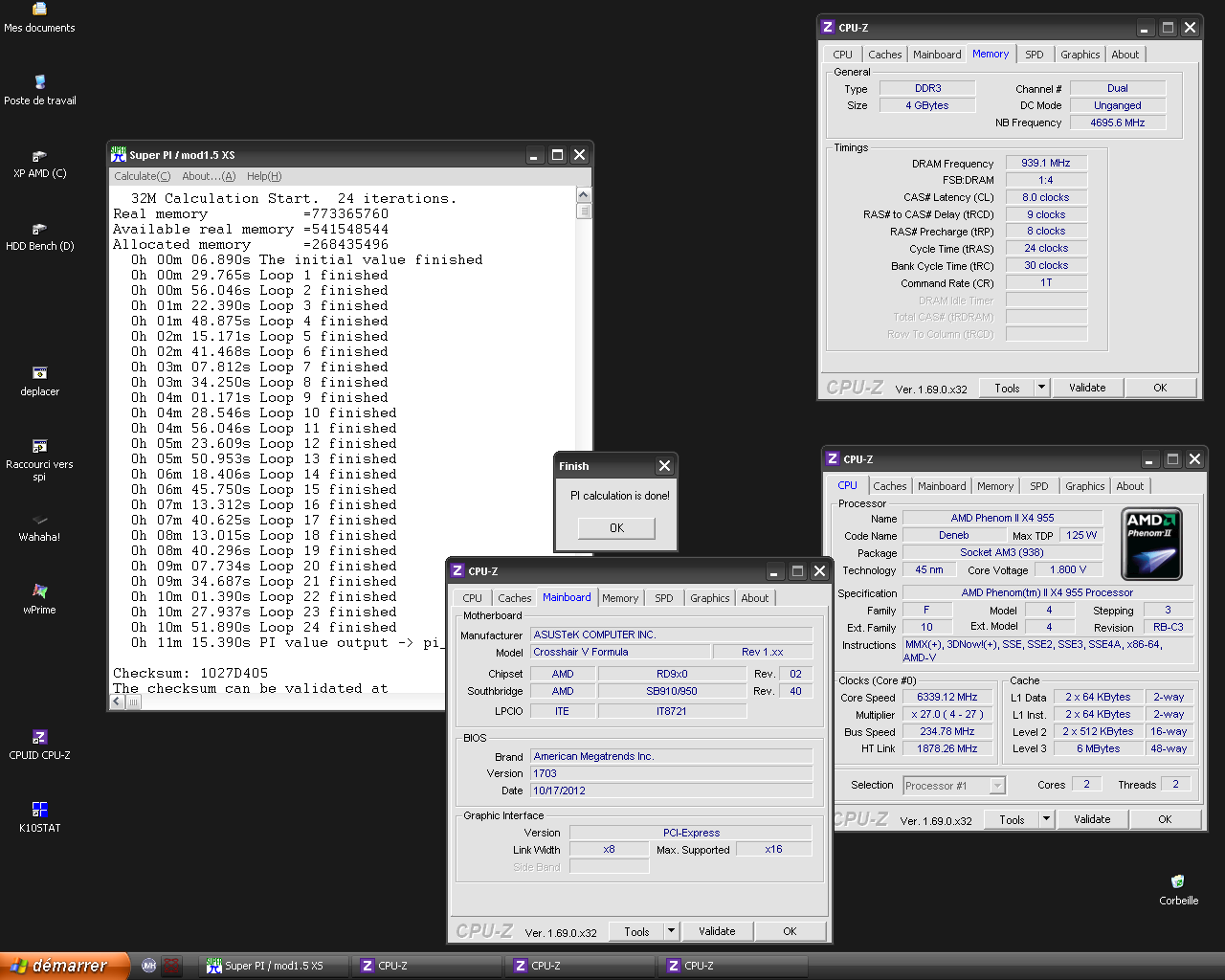The image size is (1225, 980).
Task: Select XP AMD (C) drive icon
Action: pos(39,164)
